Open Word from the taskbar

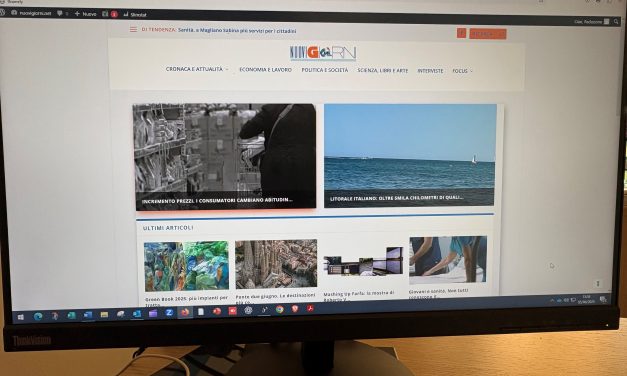point(88,315)
